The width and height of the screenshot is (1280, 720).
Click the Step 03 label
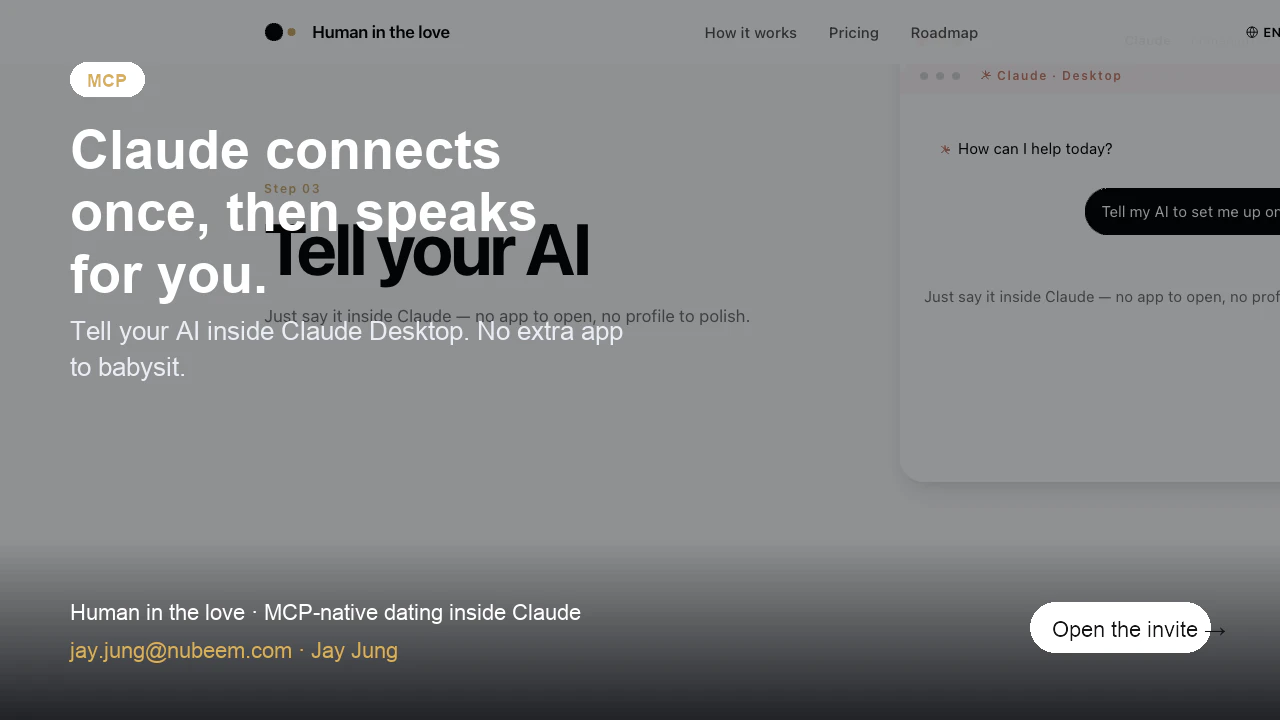(x=292, y=189)
